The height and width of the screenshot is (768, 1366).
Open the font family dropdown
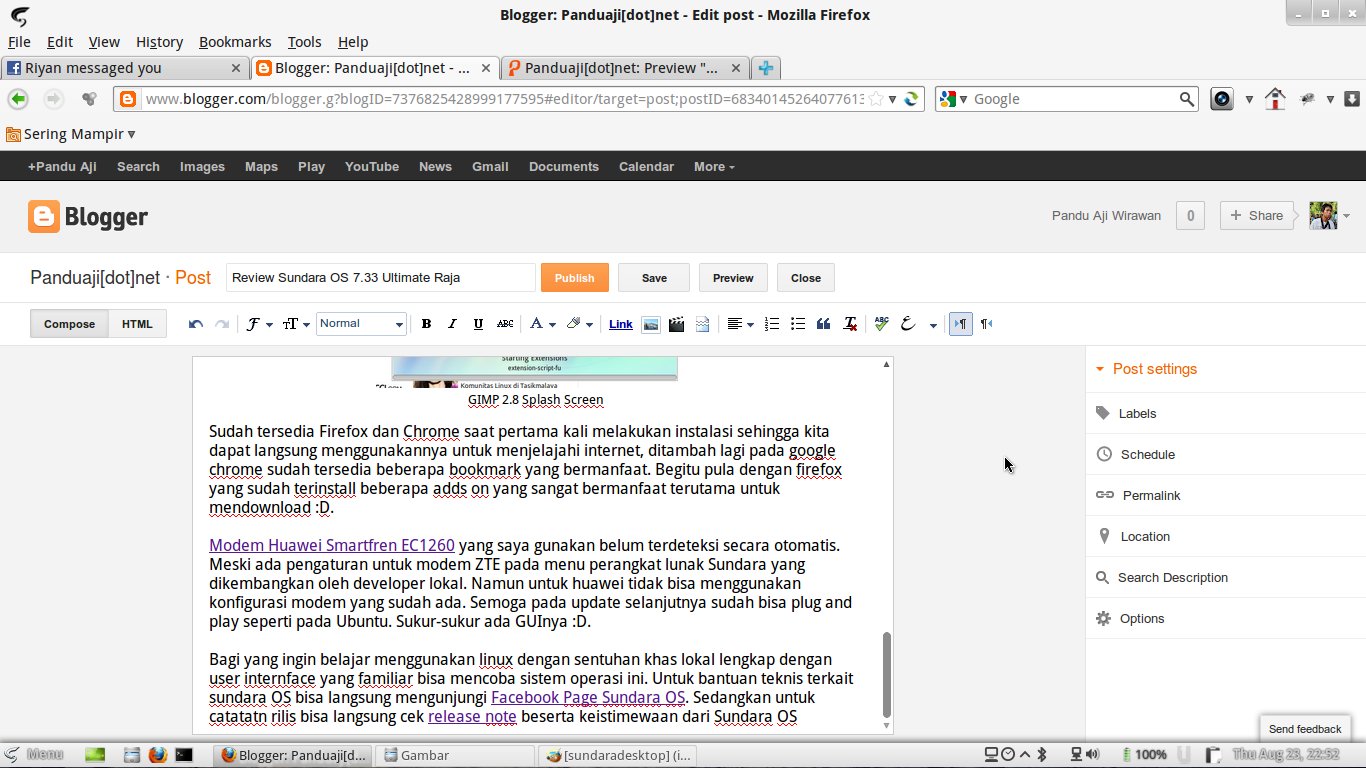259,324
